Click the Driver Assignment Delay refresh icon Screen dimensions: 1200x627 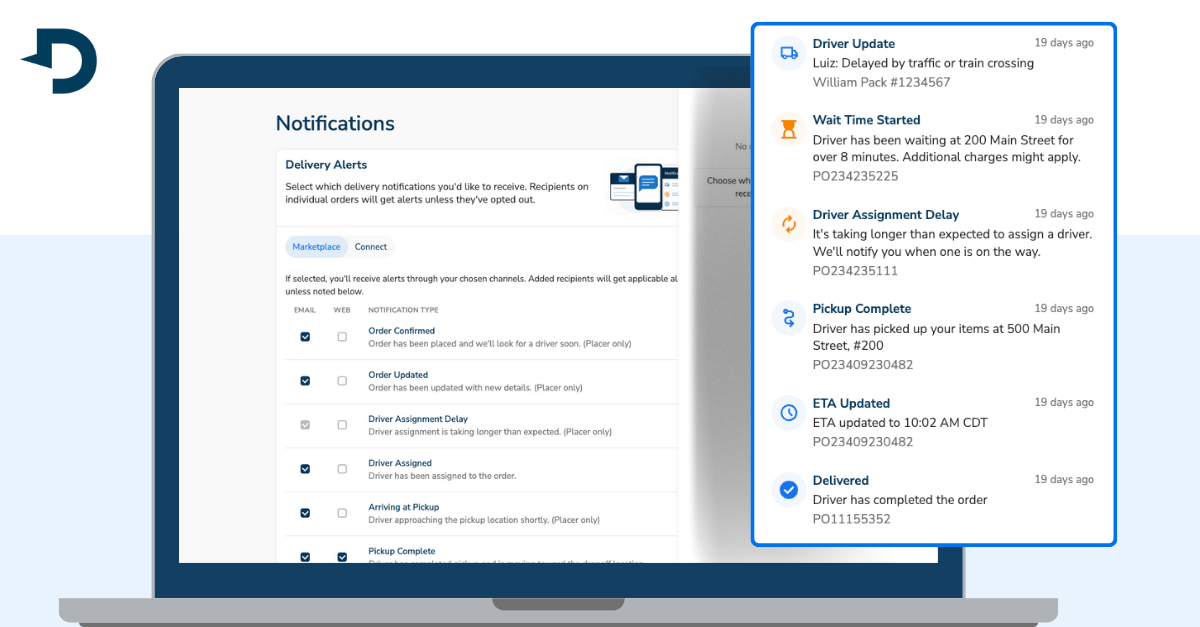[x=789, y=224]
